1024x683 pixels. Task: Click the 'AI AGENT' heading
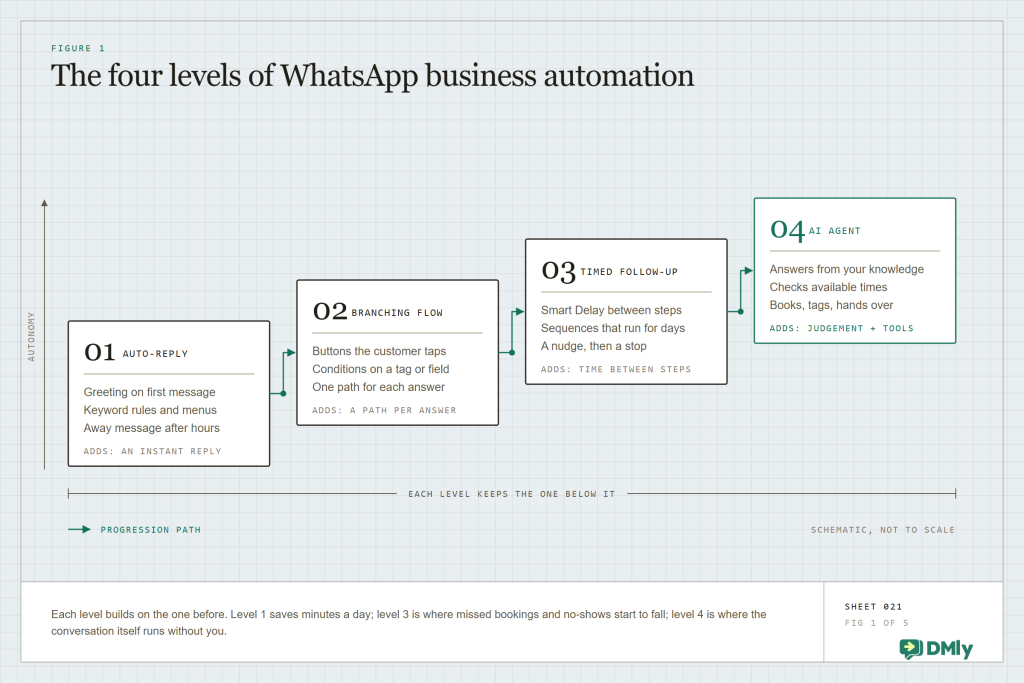tap(835, 230)
